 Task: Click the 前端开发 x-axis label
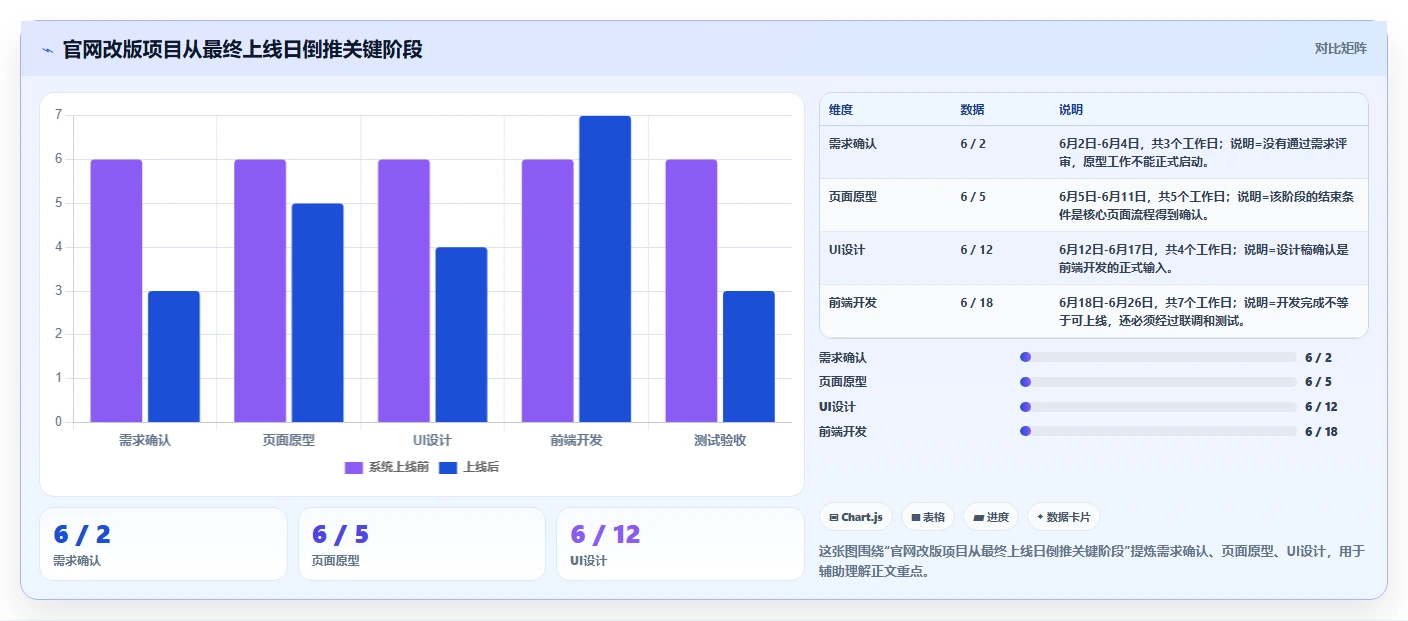tap(576, 440)
